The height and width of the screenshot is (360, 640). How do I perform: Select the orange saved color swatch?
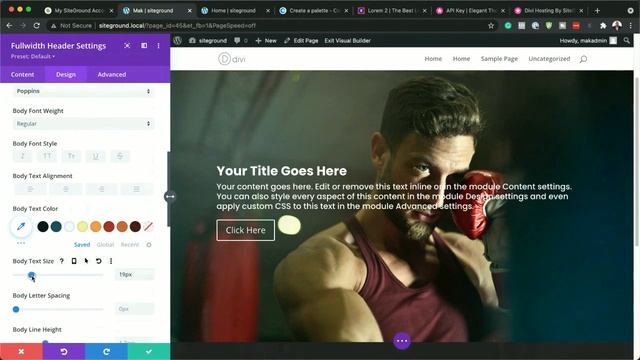pyautogui.click(x=96, y=227)
